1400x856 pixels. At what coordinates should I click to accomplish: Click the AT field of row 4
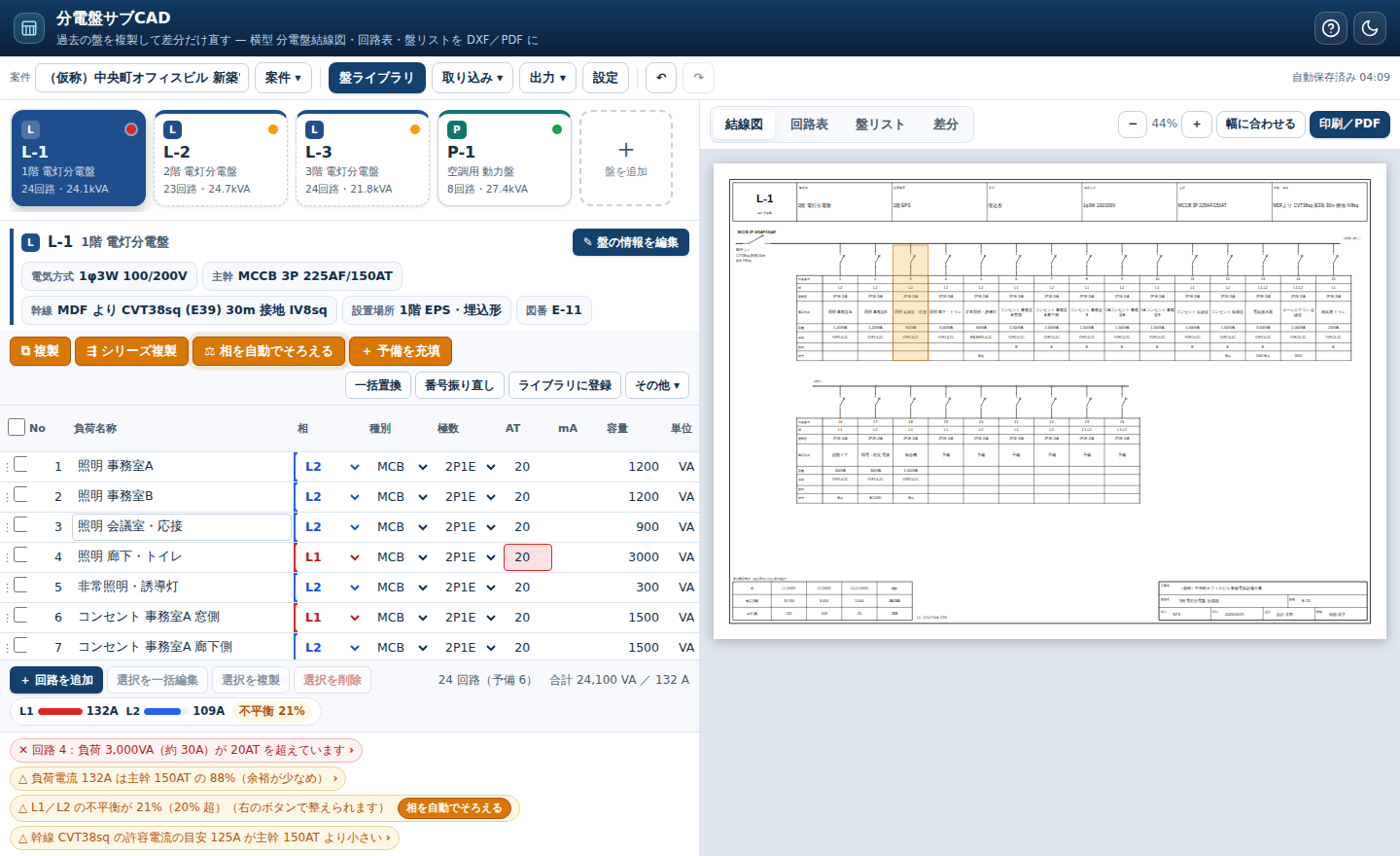(x=528, y=557)
